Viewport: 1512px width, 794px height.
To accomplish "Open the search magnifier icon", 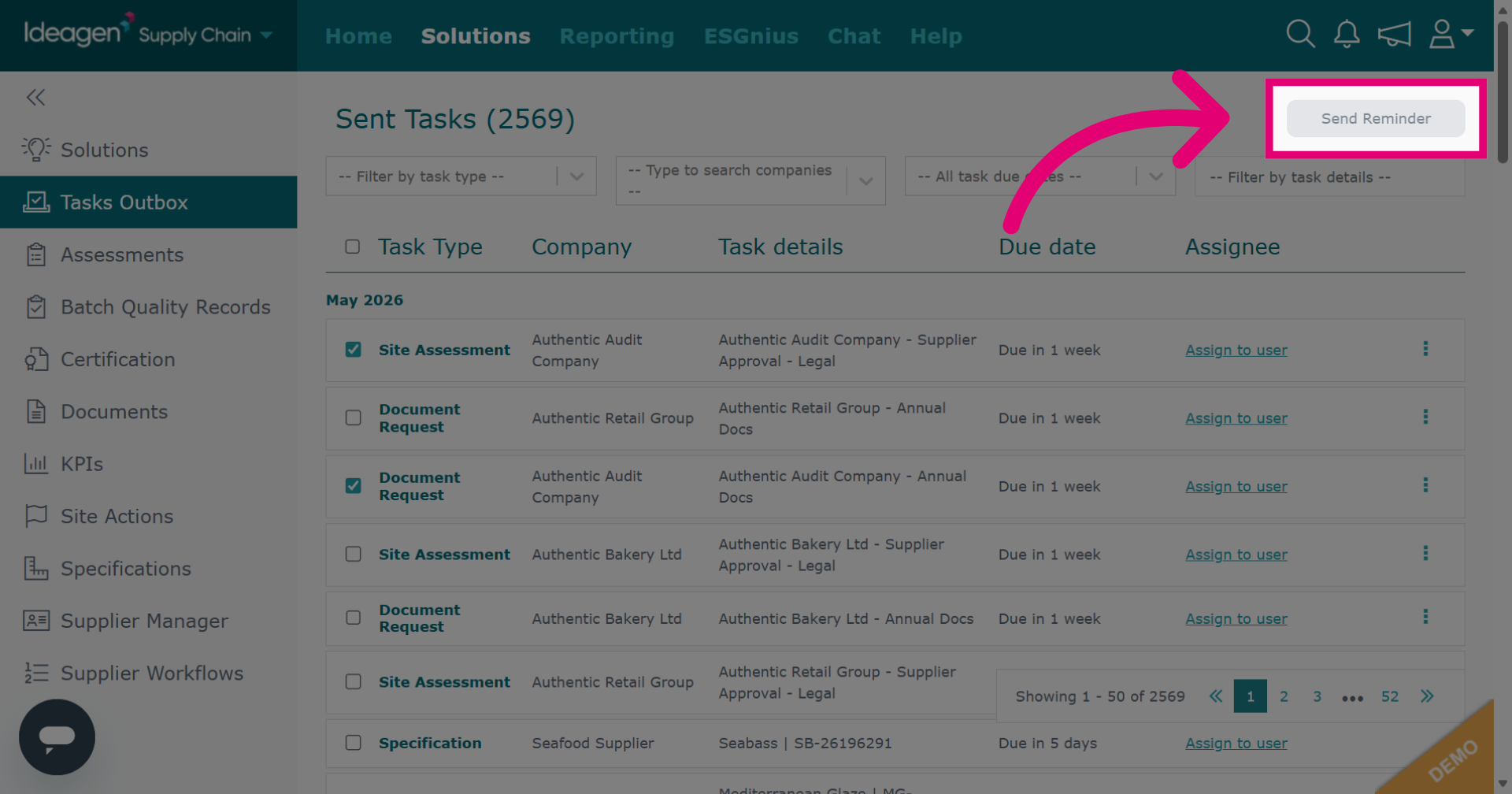I will pos(1300,34).
